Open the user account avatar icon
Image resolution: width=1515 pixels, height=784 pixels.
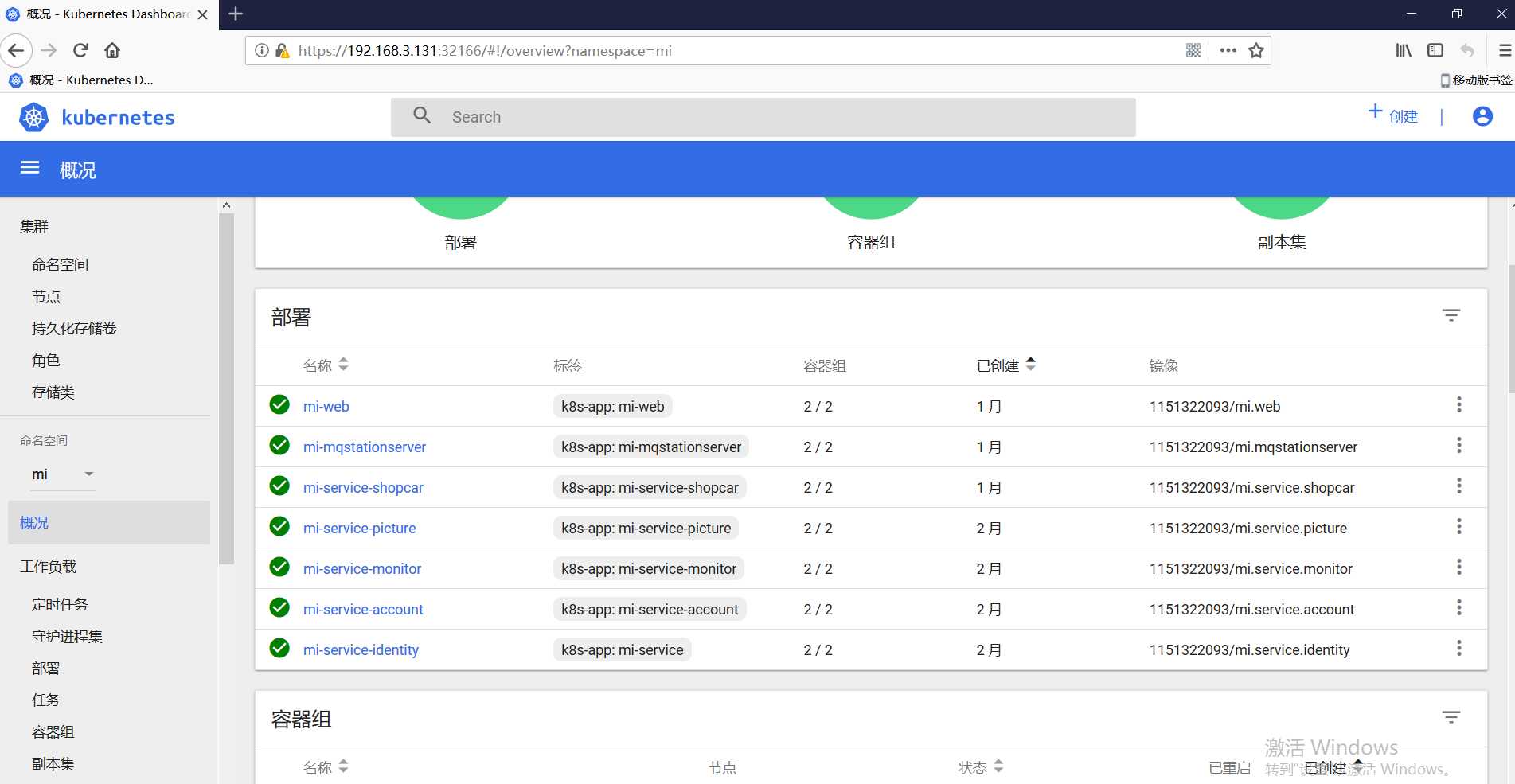pos(1482,117)
